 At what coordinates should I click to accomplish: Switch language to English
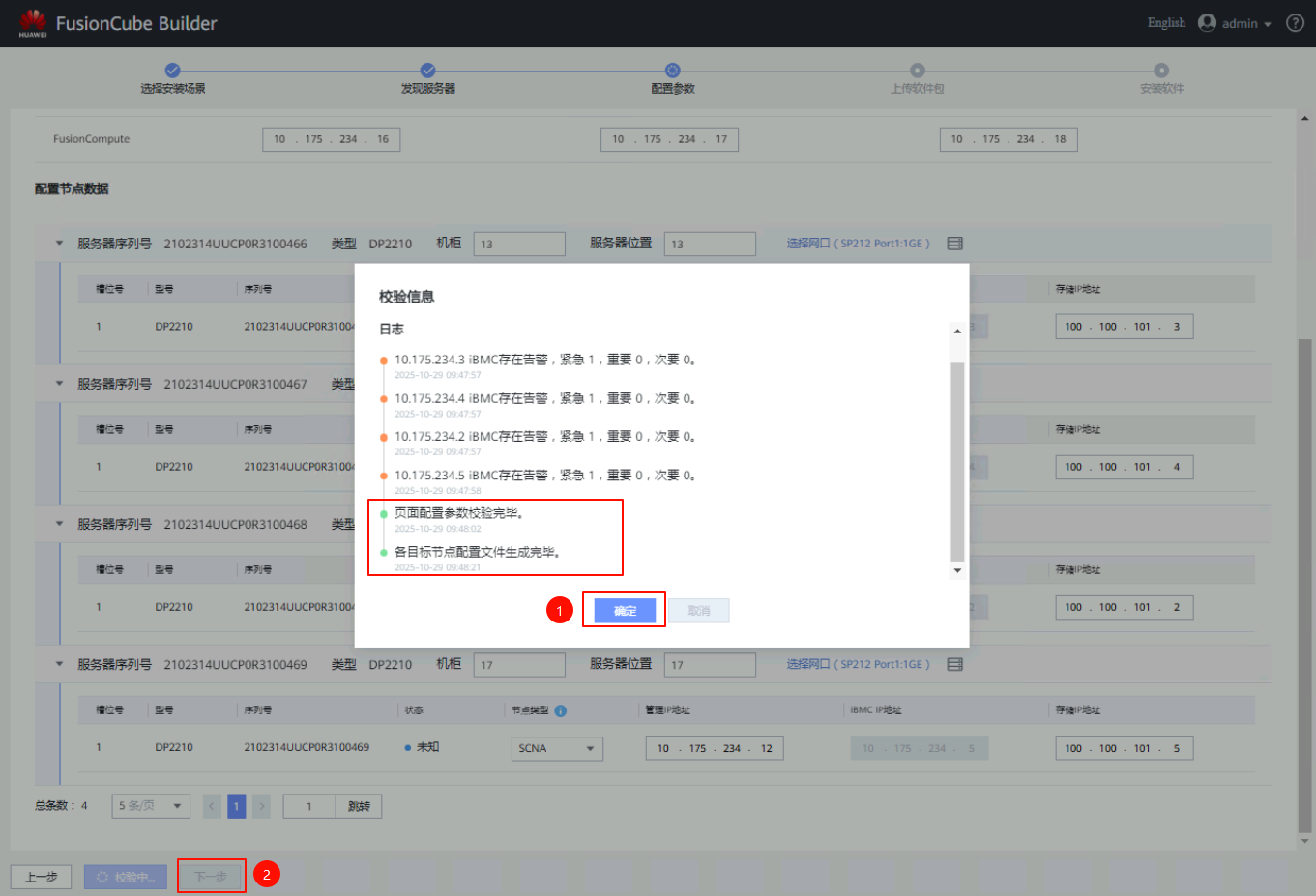tap(1165, 23)
